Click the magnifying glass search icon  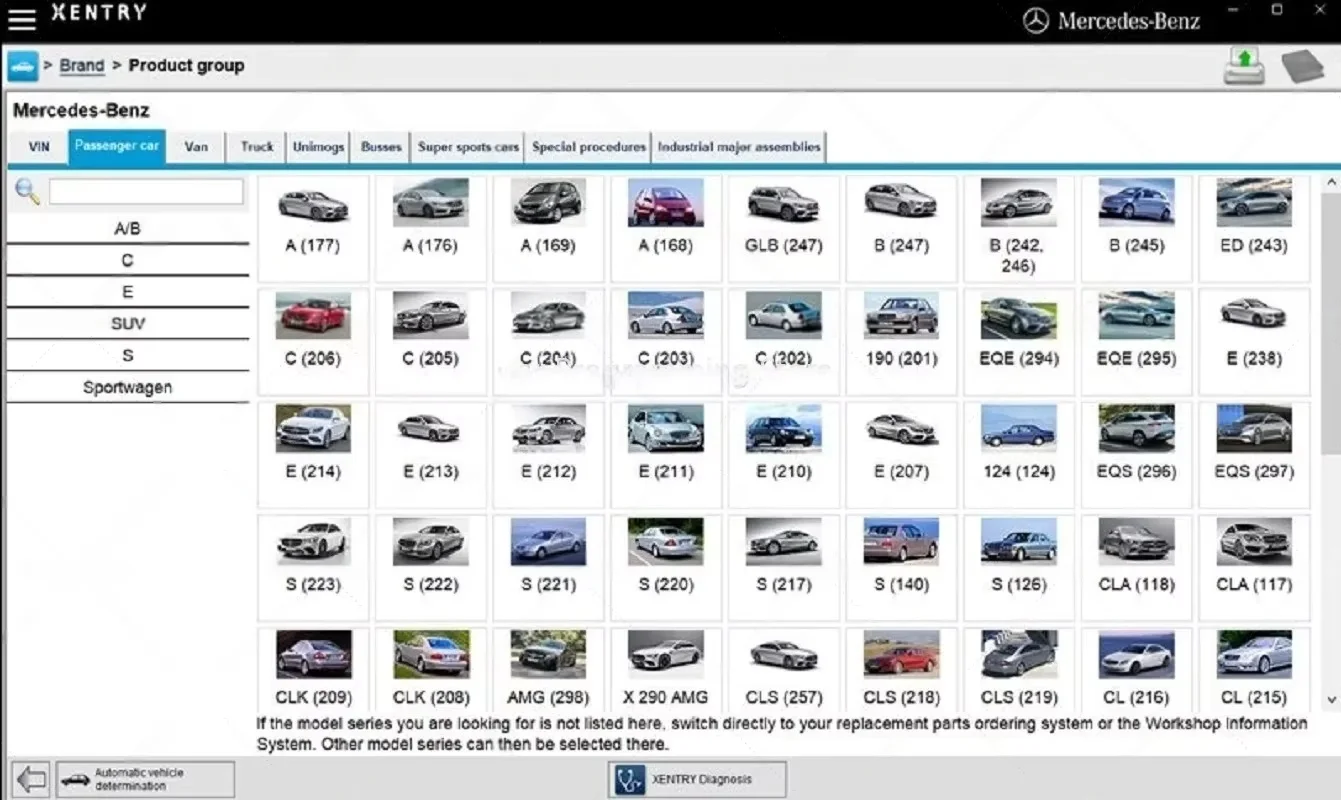click(x=27, y=192)
